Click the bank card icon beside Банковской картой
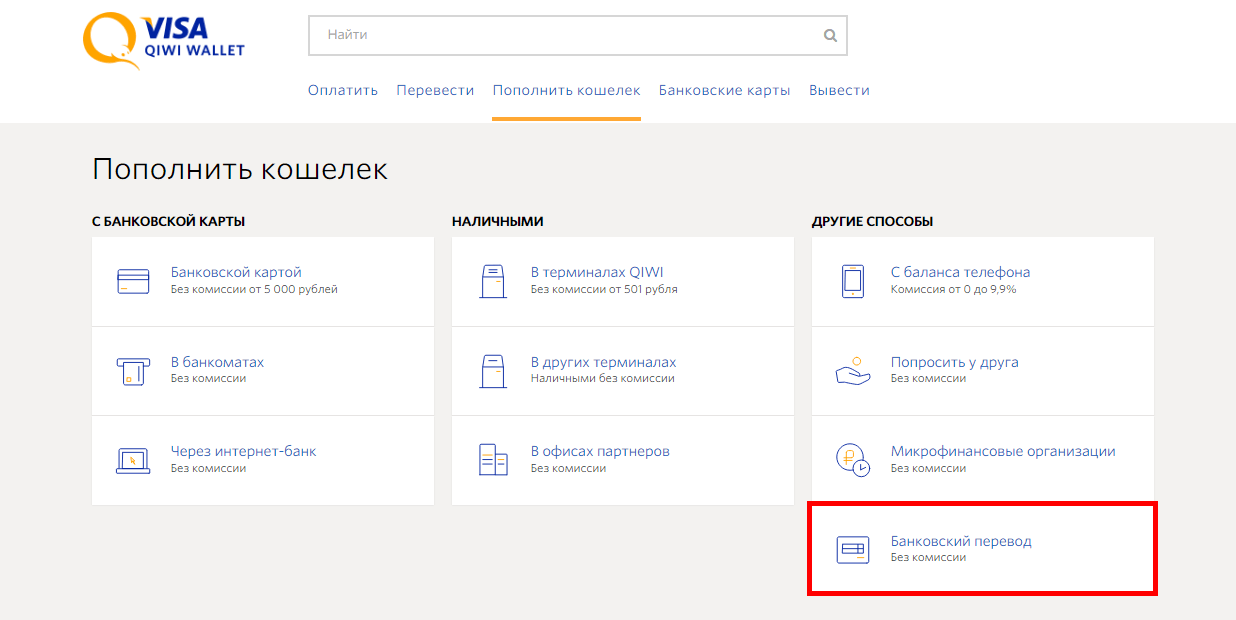Image resolution: width=1236 pixels, height=620 pixels. tap(133, 281)
